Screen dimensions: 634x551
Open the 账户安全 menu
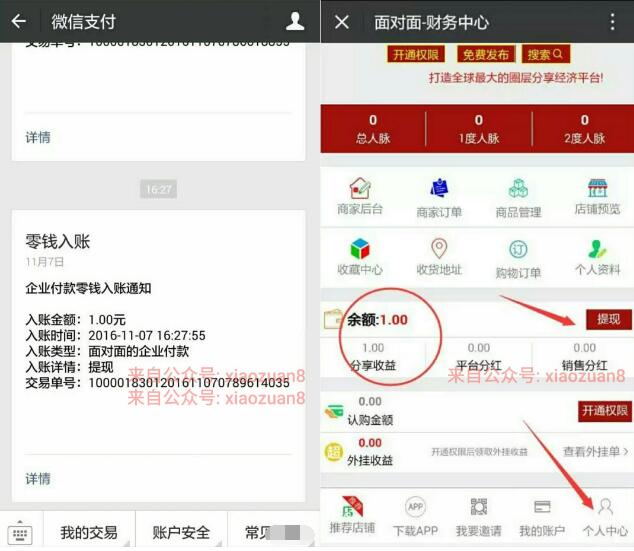click(181, 532)
